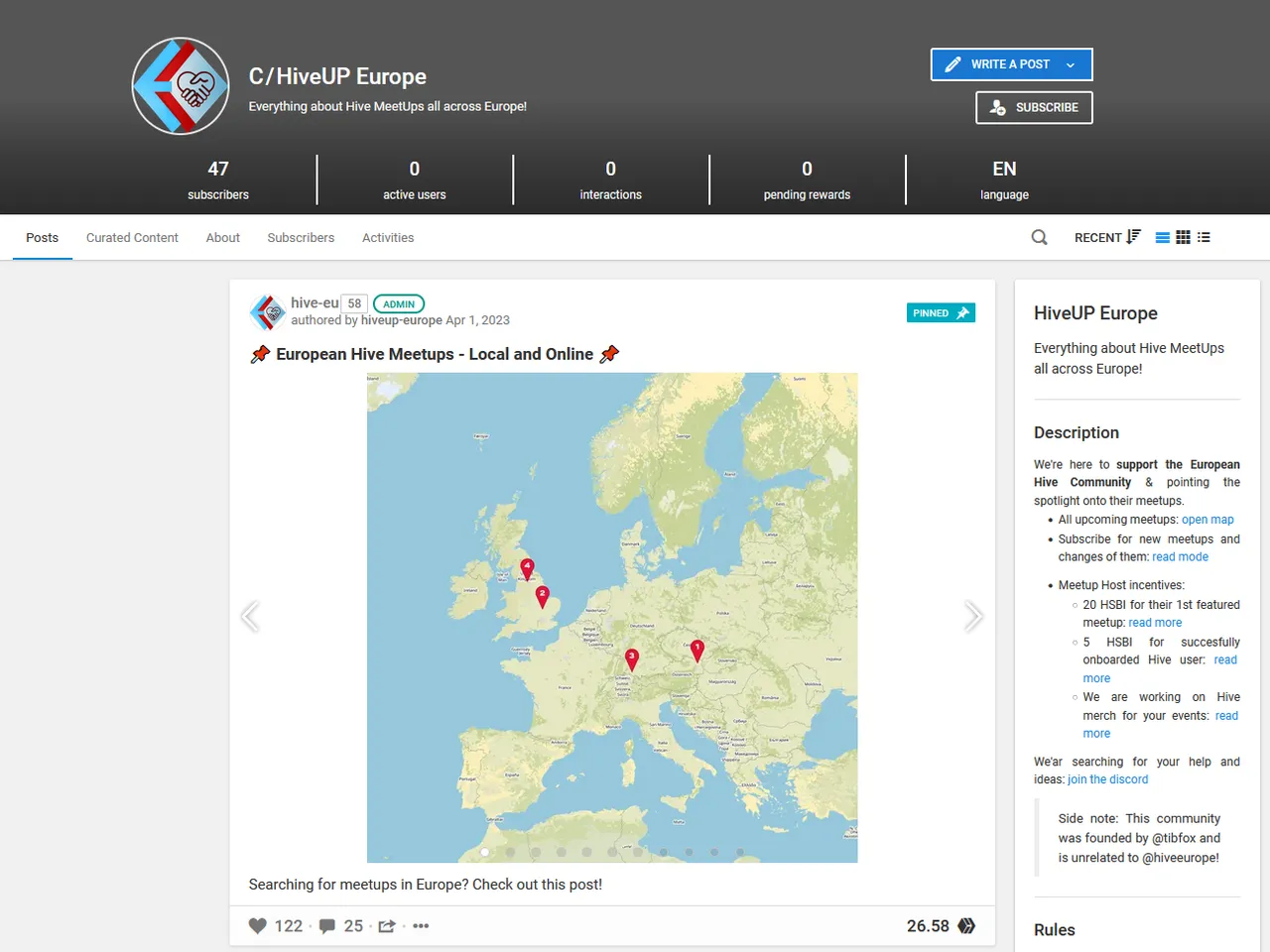The width and height of the screenshot is (1270, 952).
Task: Select the first carousel indicator dot
Action: pos(484,852)
